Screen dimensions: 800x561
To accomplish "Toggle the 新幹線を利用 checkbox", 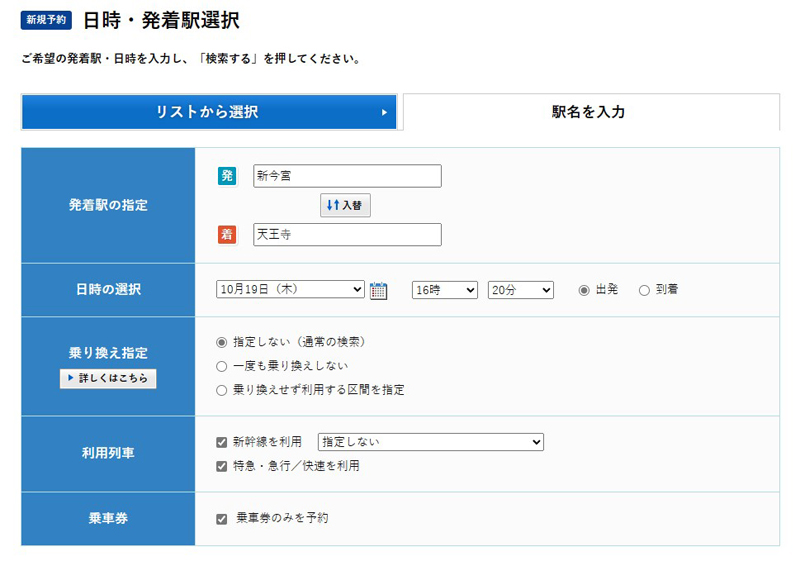I will point(221,442).
